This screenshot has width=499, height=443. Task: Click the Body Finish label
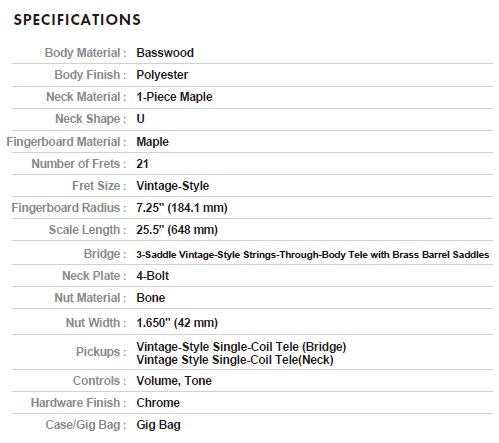click(90, 75)
